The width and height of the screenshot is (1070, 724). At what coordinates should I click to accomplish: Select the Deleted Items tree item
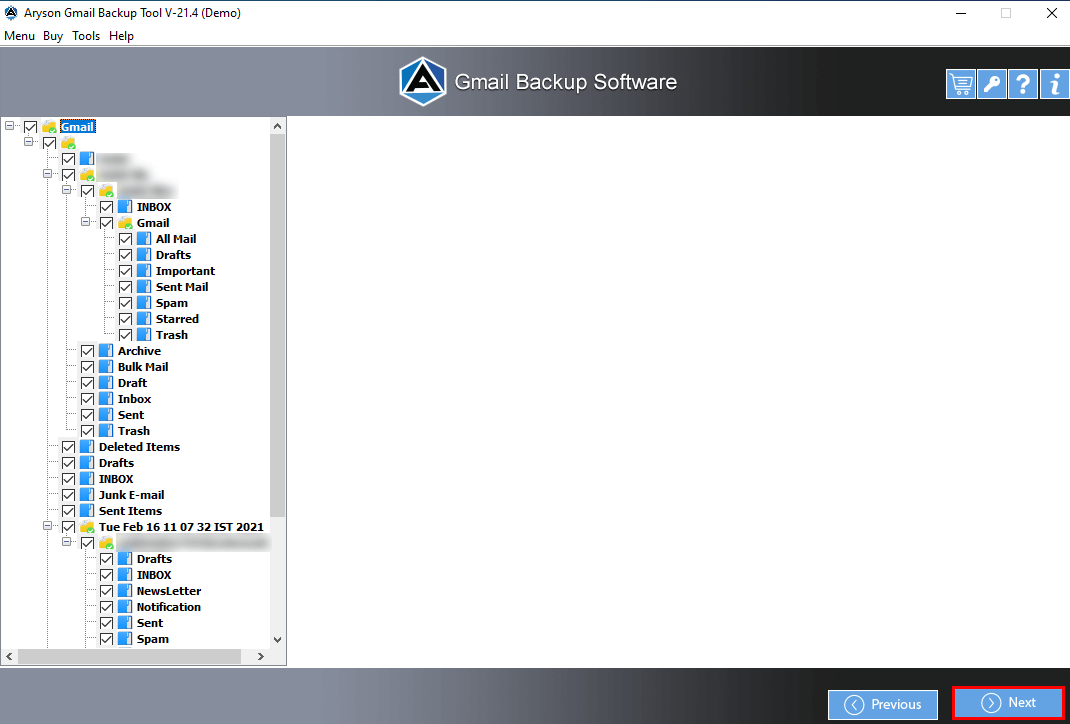coord(139,447)
